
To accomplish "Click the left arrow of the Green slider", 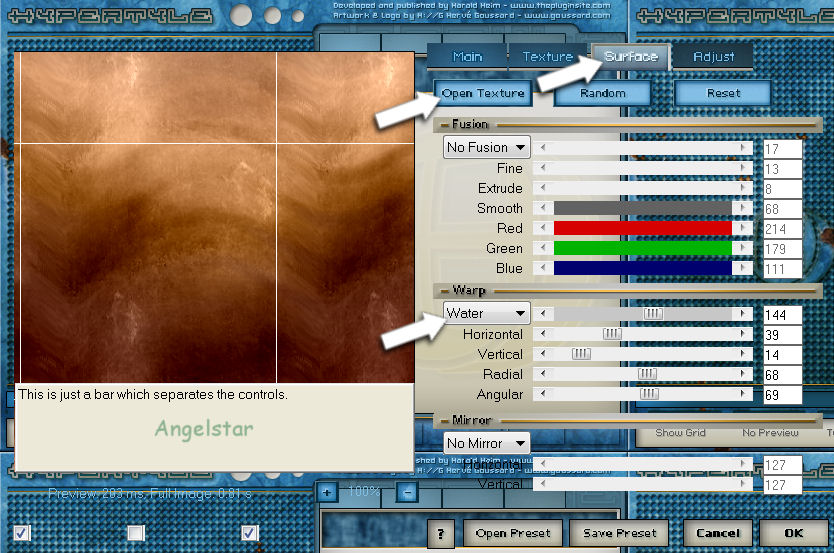I will coord(543,248).
